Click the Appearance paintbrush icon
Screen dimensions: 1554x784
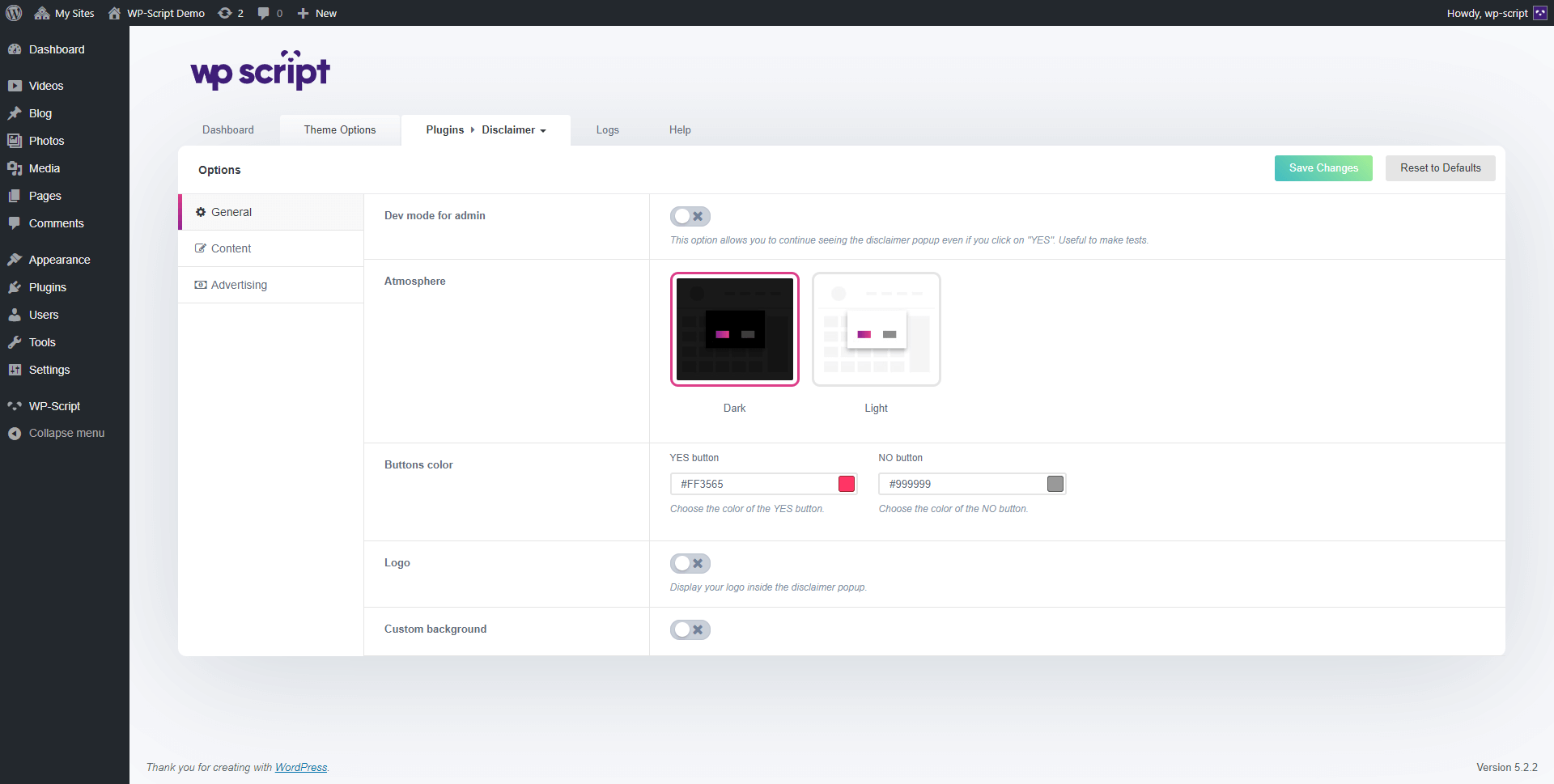click(x=15, y=260)
